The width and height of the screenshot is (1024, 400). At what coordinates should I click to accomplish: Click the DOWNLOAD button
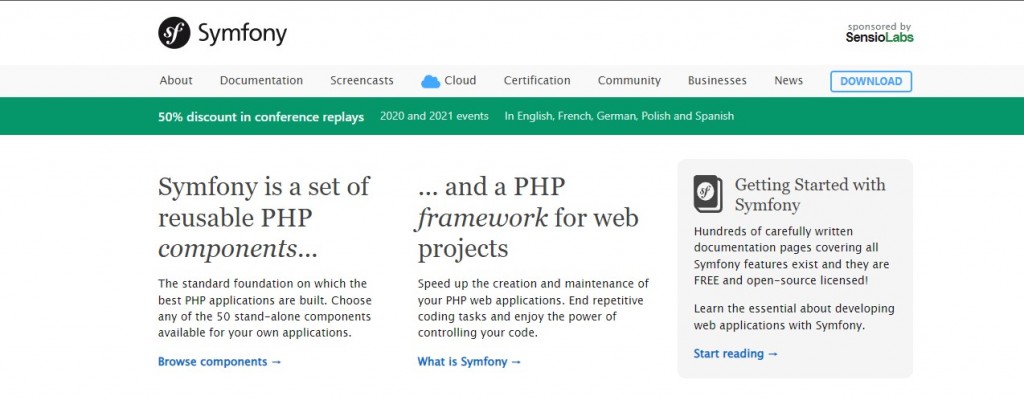871,81
